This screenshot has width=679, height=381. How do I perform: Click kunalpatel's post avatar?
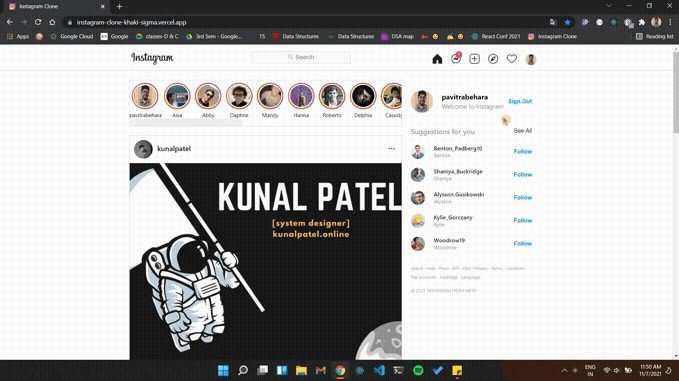coord(143,149)
